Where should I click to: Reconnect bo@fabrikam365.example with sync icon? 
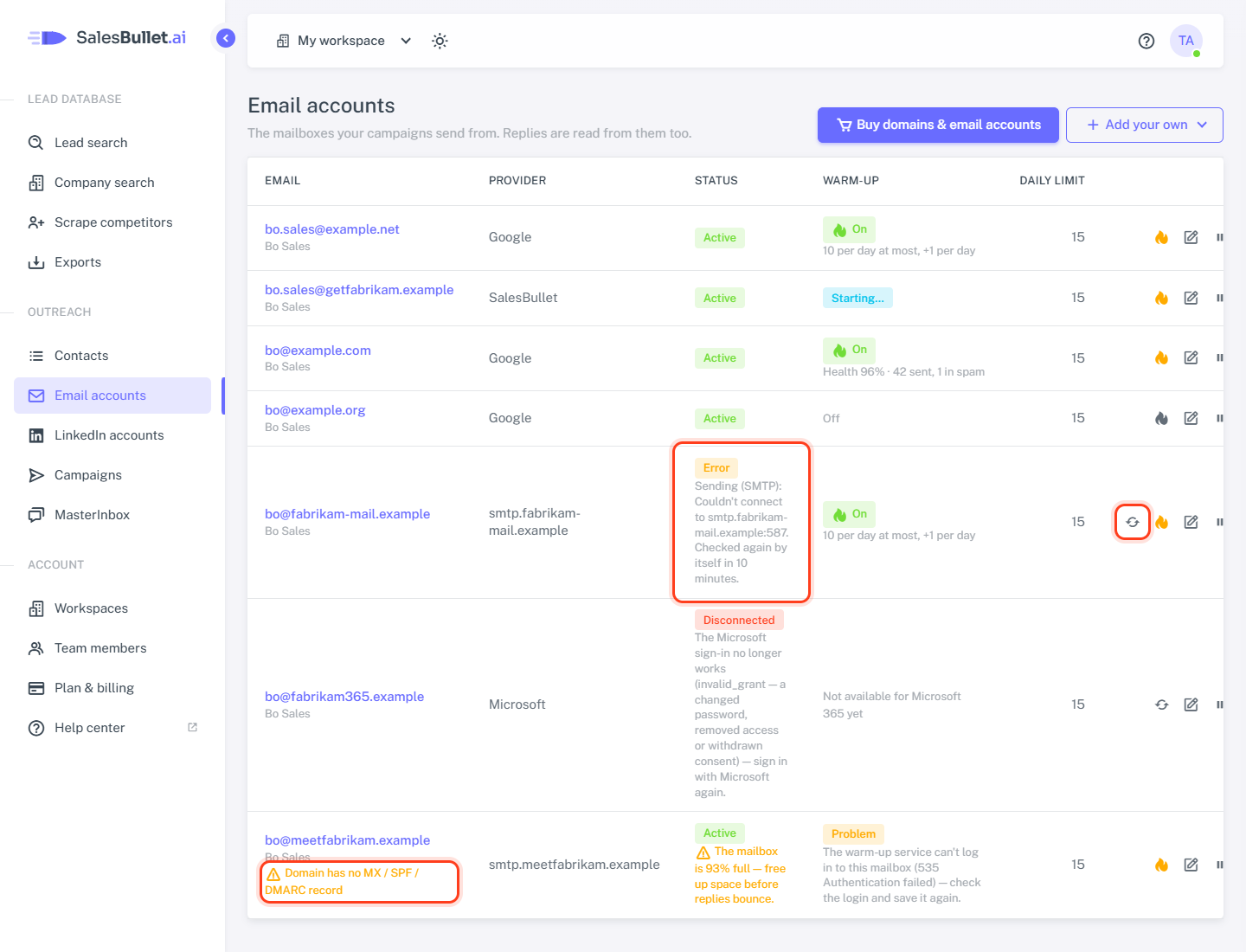(x=1161, y=704)
